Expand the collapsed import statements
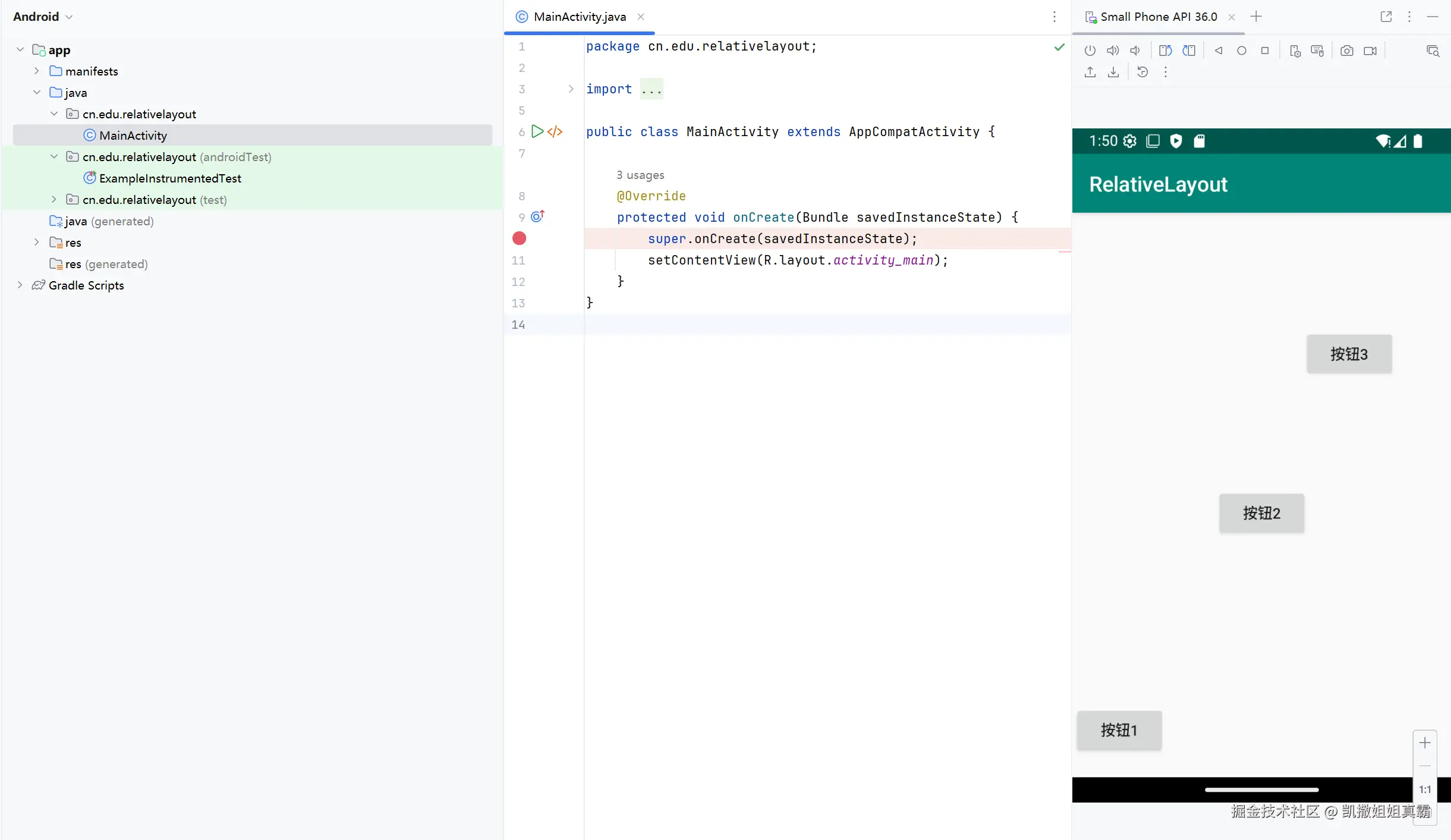The height and width of the screenshot is (840, 1451). pos(571,89)
